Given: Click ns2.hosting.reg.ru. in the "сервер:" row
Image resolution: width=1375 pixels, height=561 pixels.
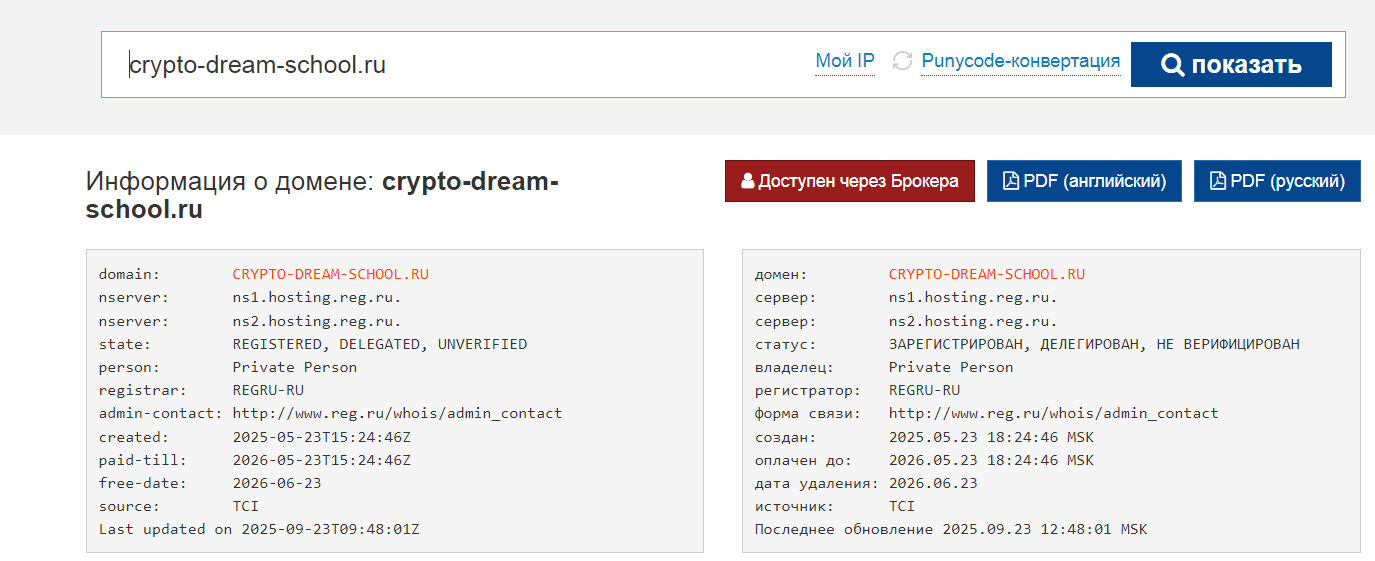Looking at the screenshot, I should [x=973, y=321].
